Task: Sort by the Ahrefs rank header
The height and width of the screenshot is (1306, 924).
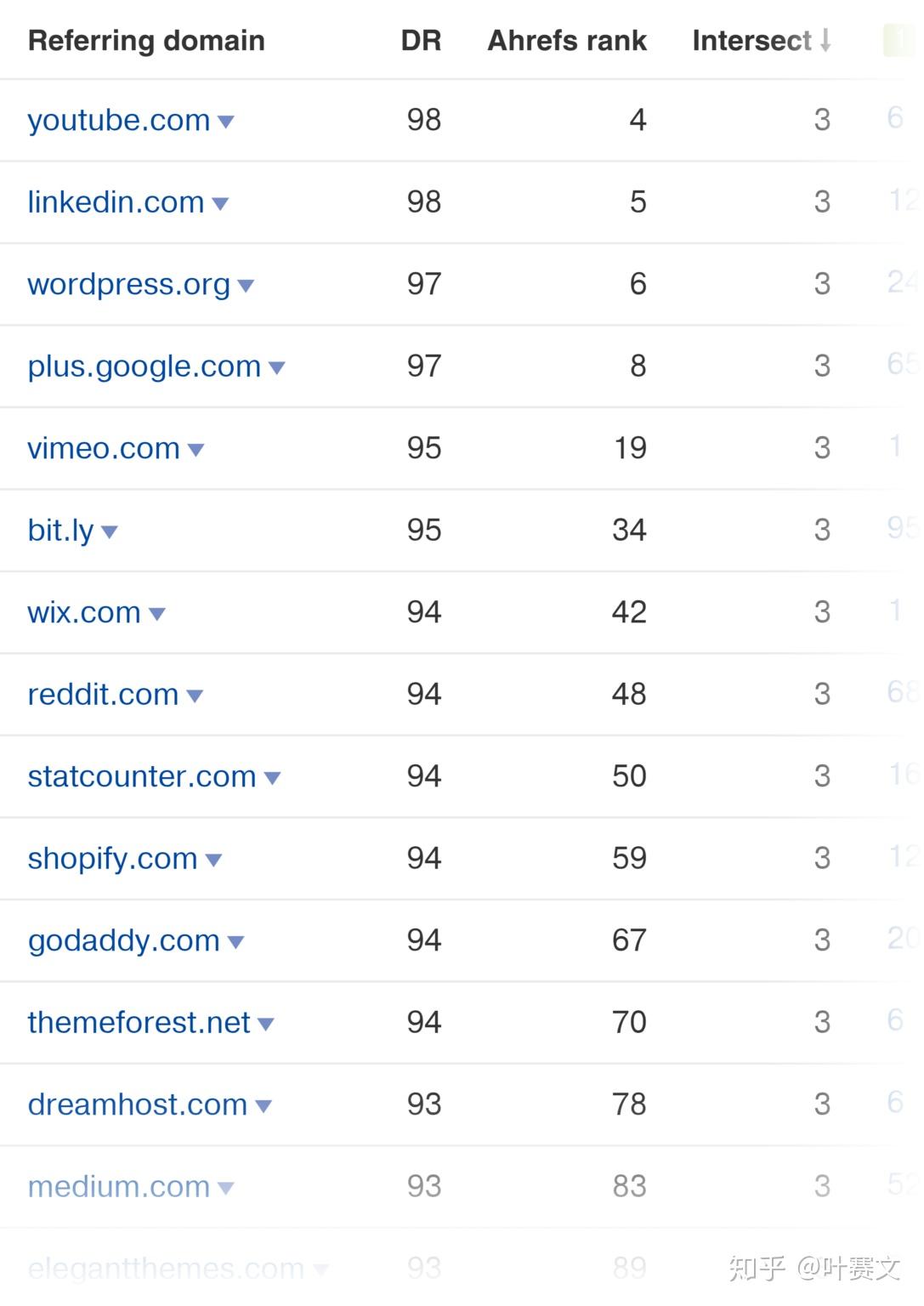Action: coord(567,40)
